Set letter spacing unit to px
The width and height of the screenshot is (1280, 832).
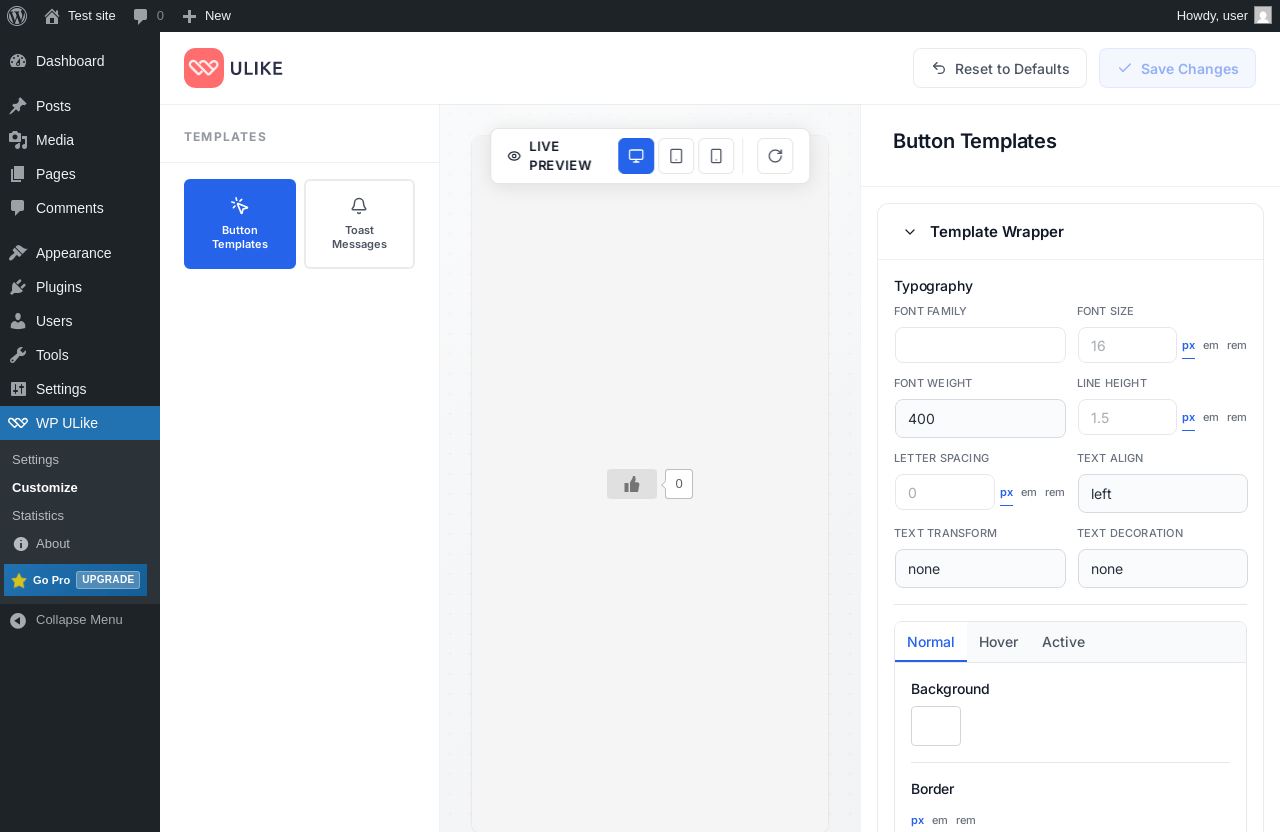pos(1006,493)
